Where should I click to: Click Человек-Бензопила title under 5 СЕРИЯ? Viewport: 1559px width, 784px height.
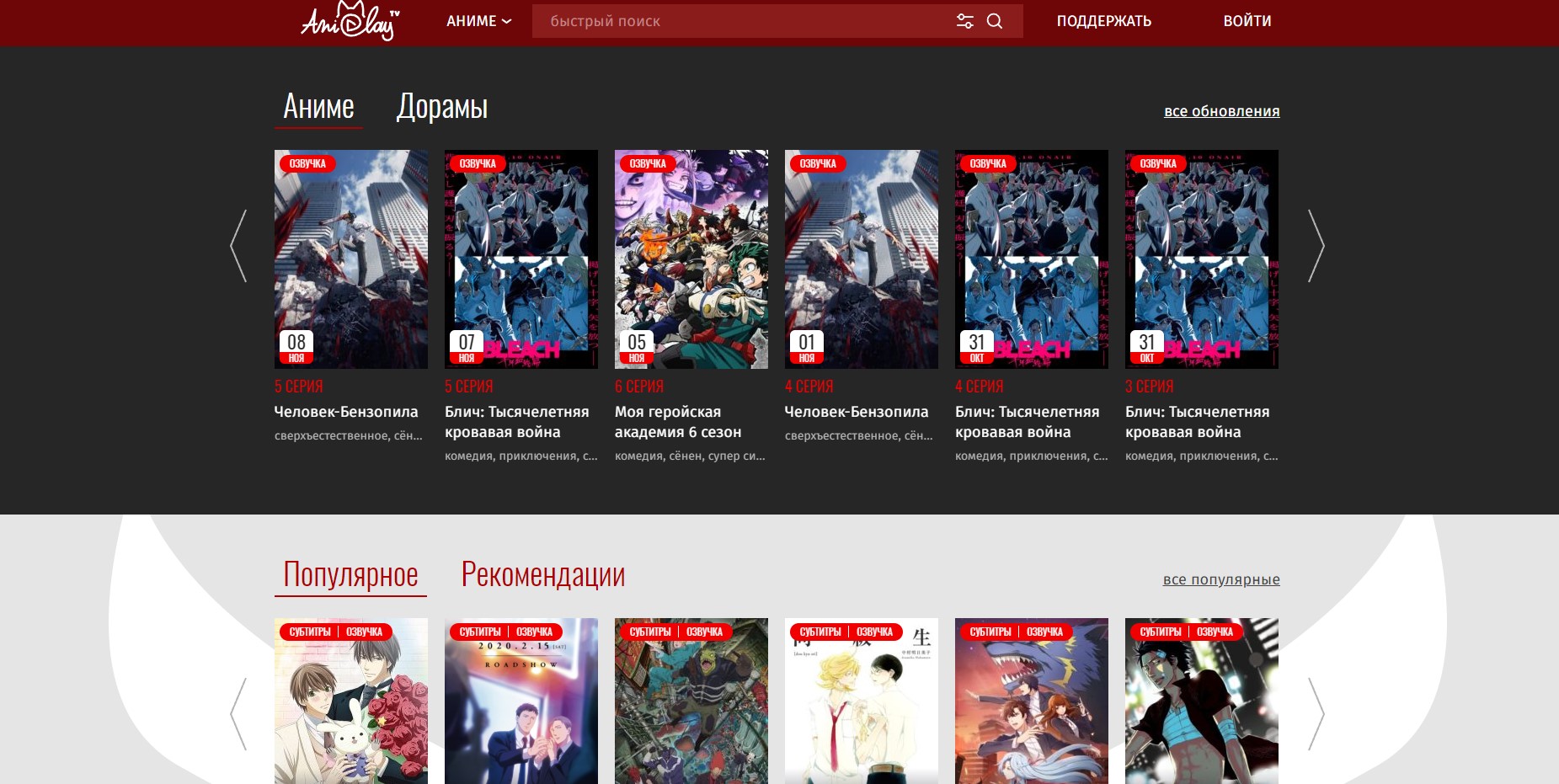pyautogui.click(x=346, y=412)
